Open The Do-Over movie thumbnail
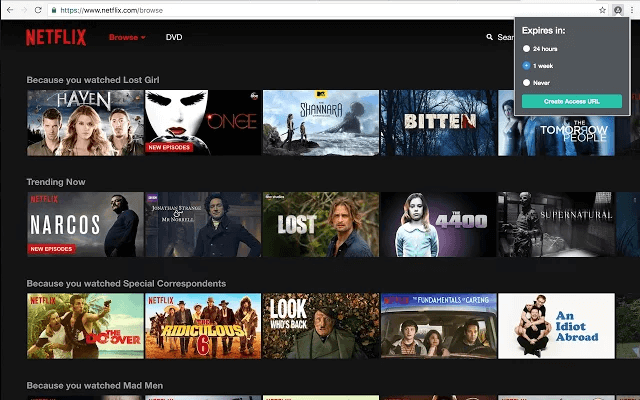 (85, 326)
